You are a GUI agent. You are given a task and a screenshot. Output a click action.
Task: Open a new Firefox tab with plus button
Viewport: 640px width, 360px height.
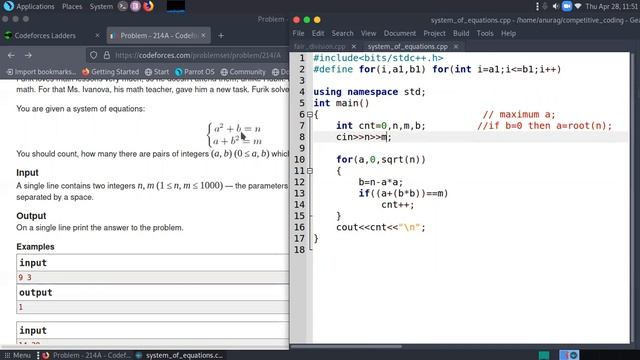221,36
